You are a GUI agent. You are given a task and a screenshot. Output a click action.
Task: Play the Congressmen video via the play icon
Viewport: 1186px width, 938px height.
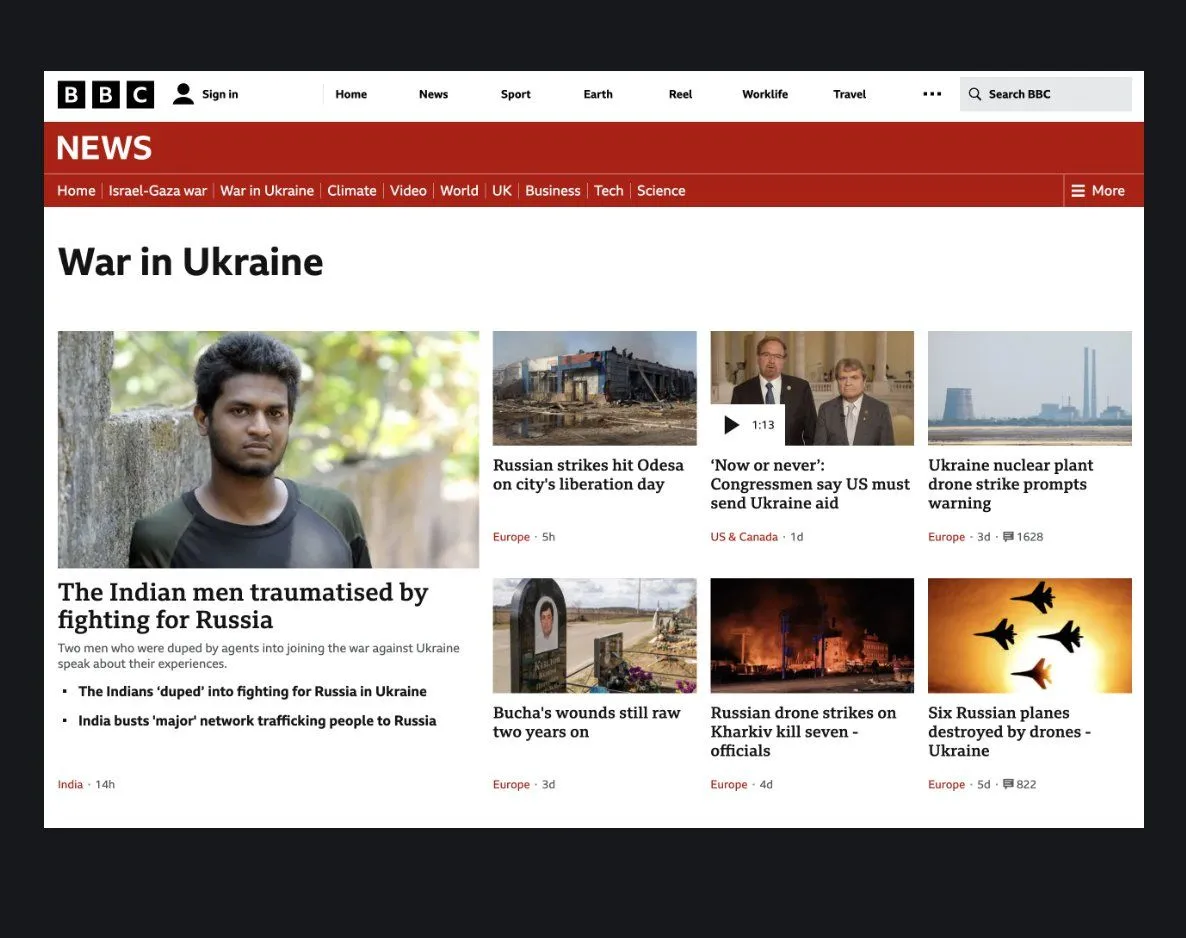point(731,425)
